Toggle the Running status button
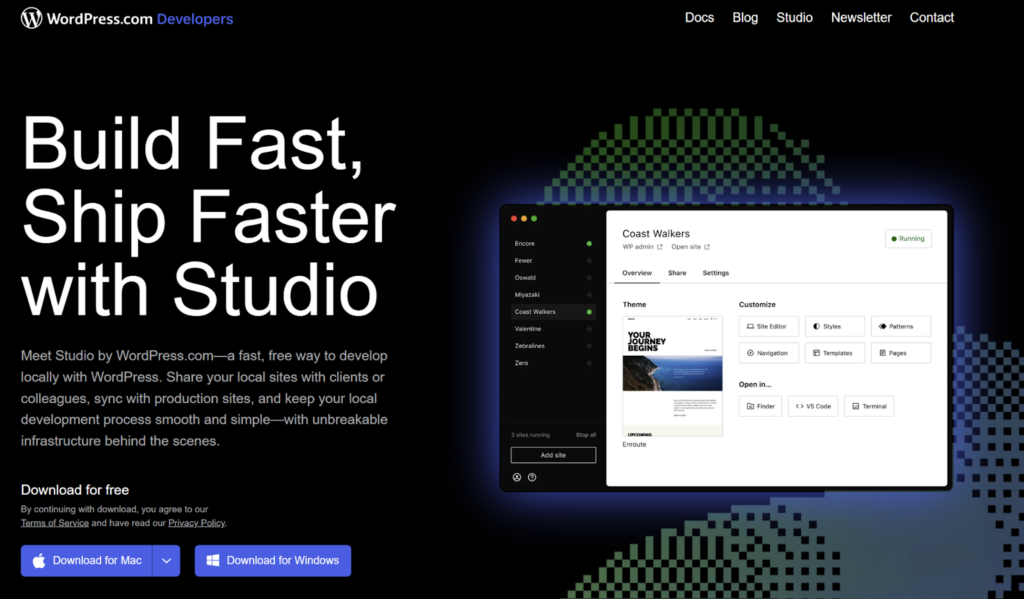 [908, 239]
